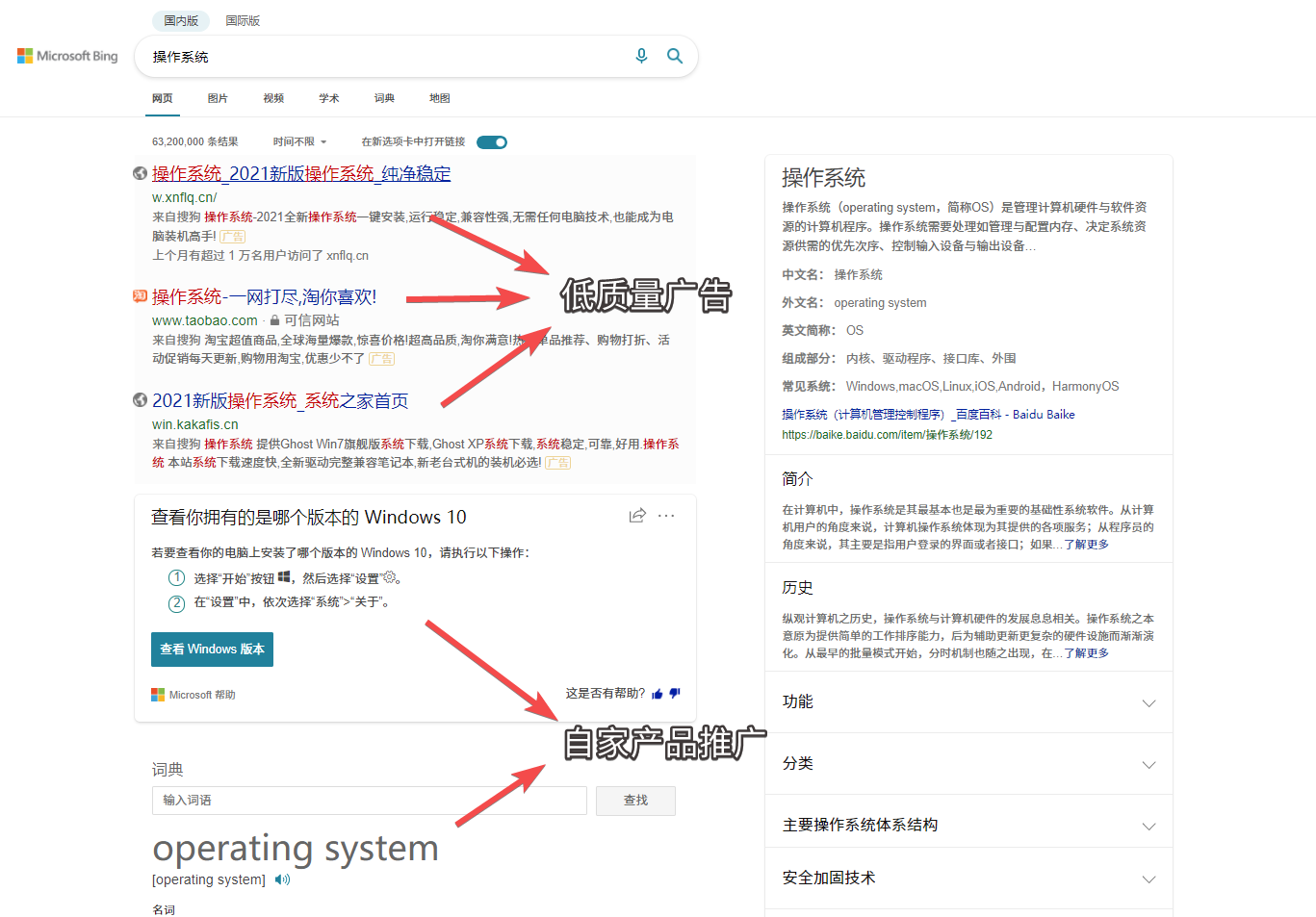
Task: Click the Microsoft Bing logo
Action: [x=67, y=56]
